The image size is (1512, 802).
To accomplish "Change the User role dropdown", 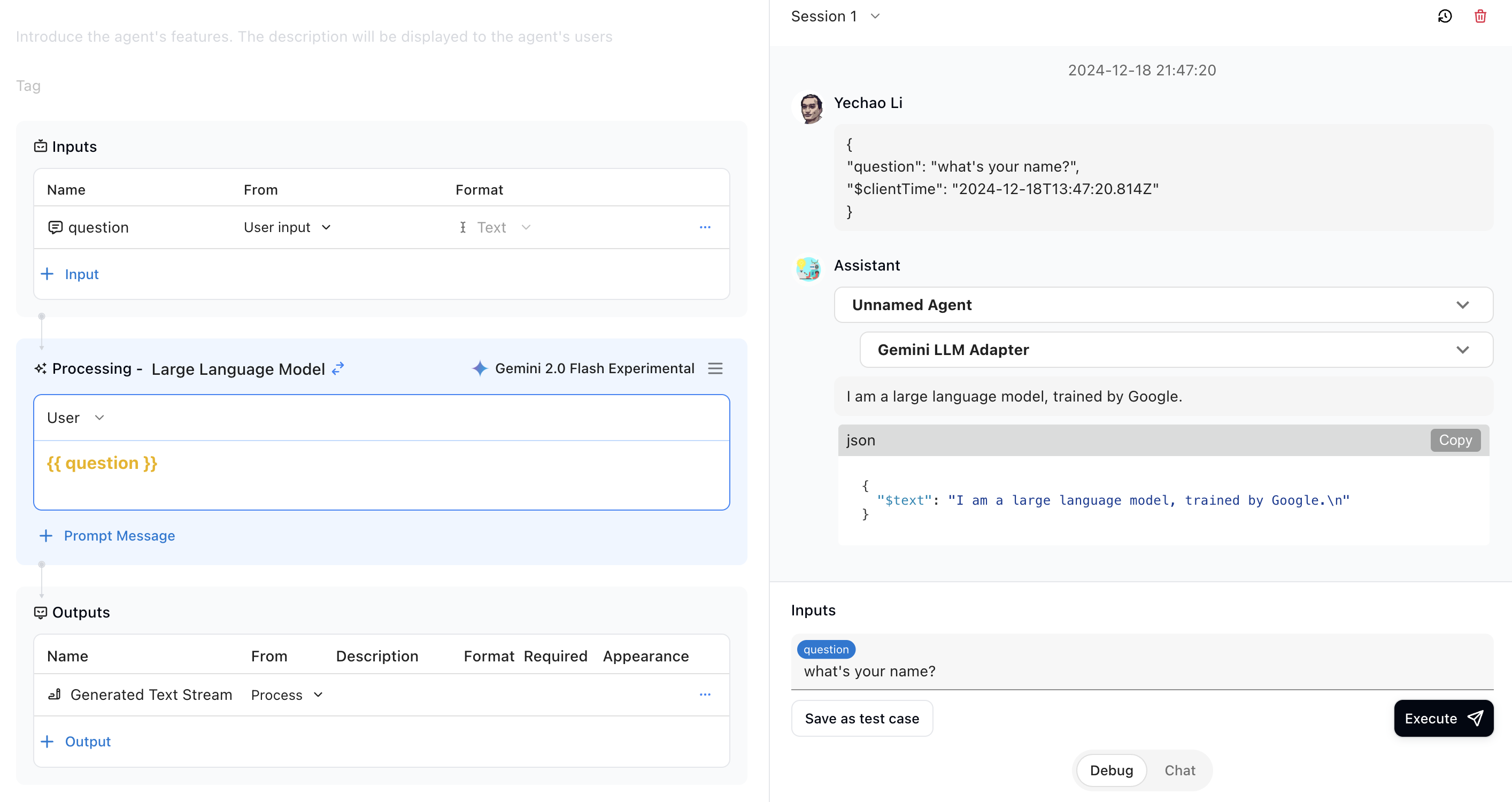I will (75, 418).
